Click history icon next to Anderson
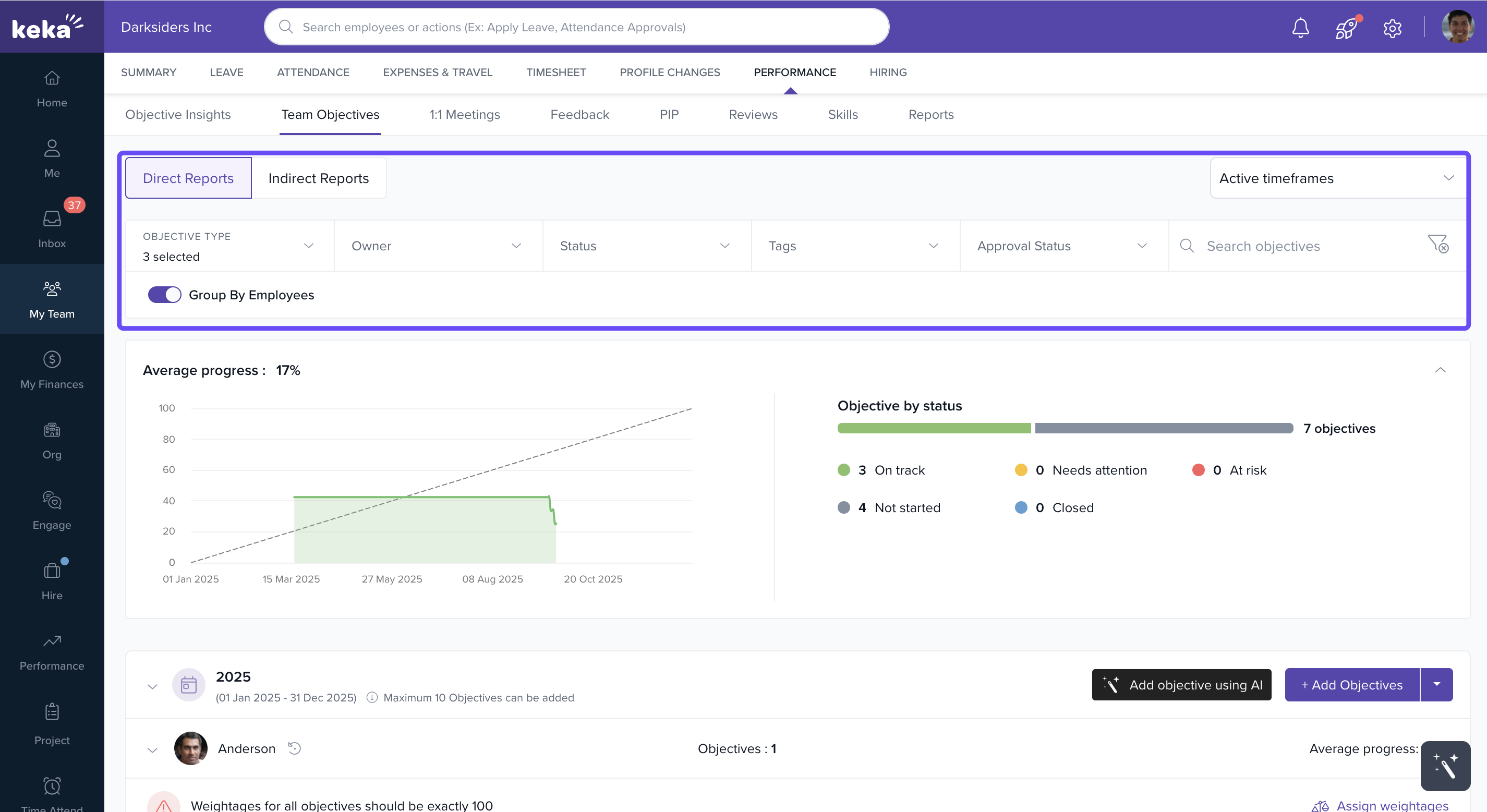 [294, 748]
